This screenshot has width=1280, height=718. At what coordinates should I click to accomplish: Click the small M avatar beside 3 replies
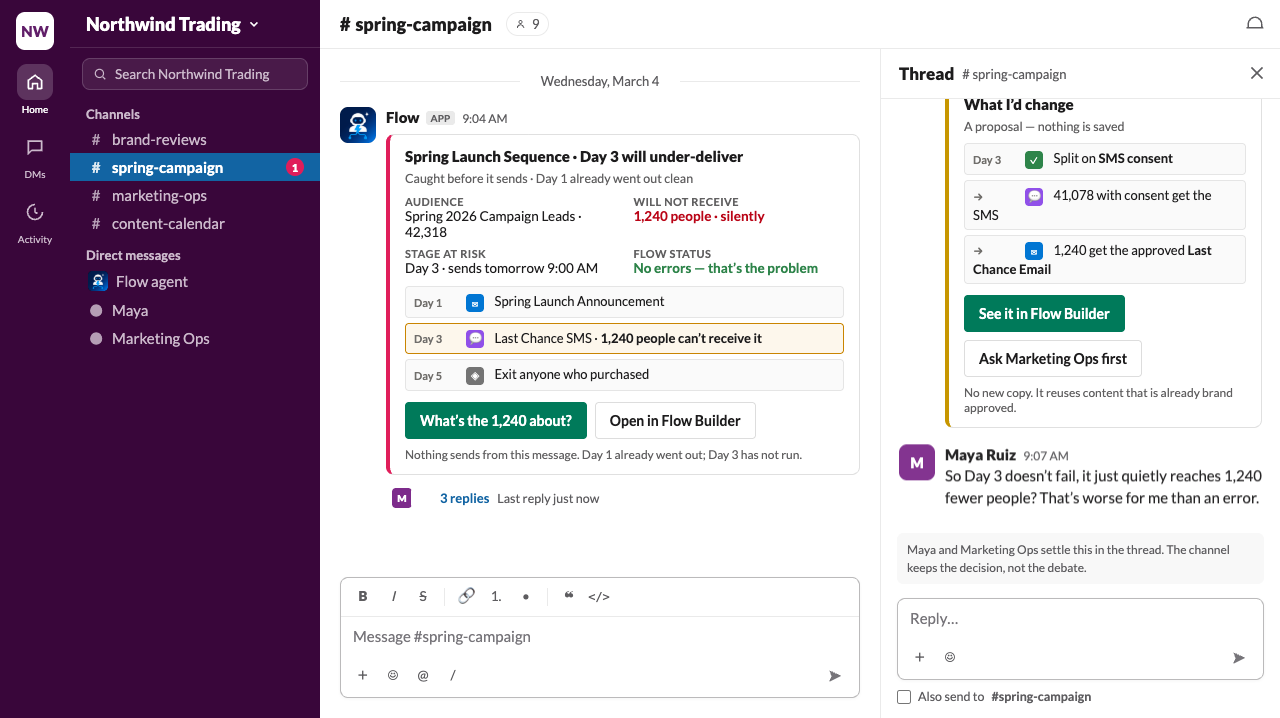pos(401,498)
